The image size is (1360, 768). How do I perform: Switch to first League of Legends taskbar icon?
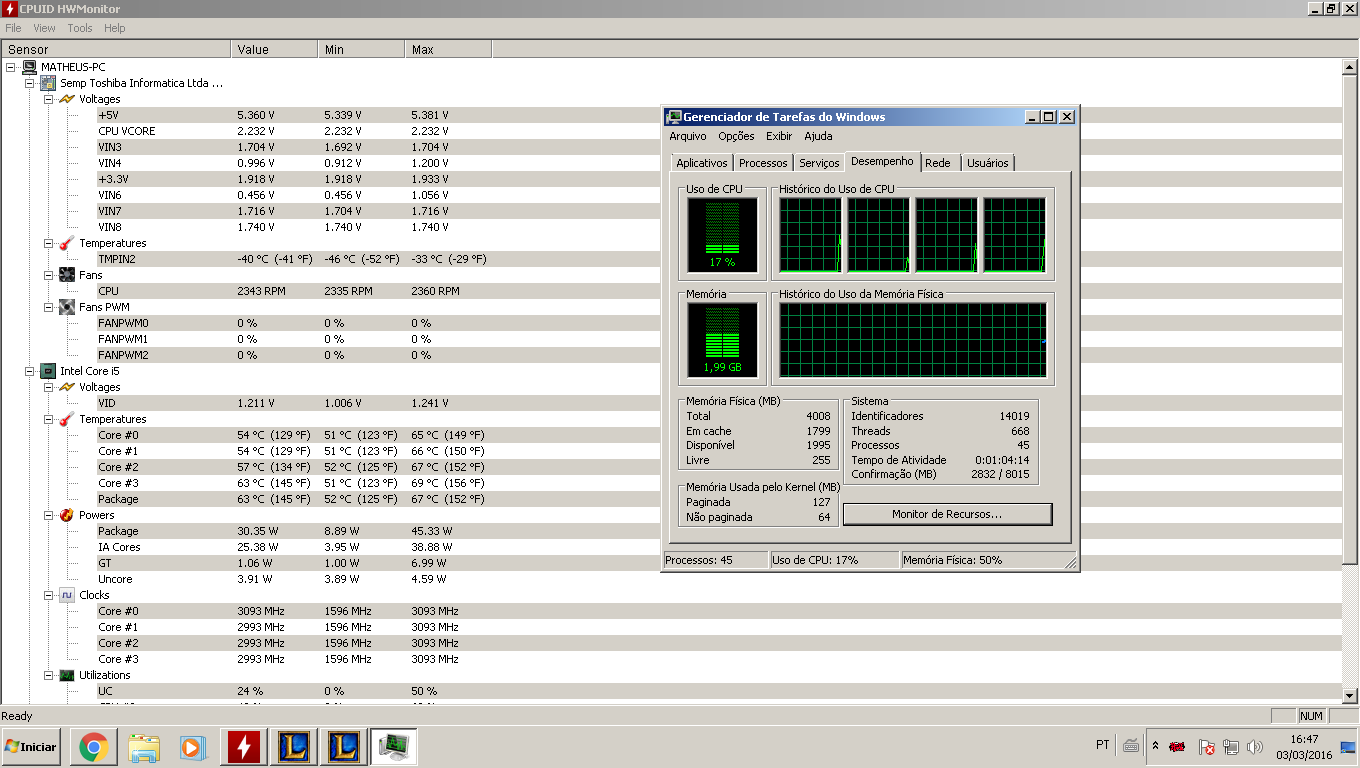(x=294, y=747)
